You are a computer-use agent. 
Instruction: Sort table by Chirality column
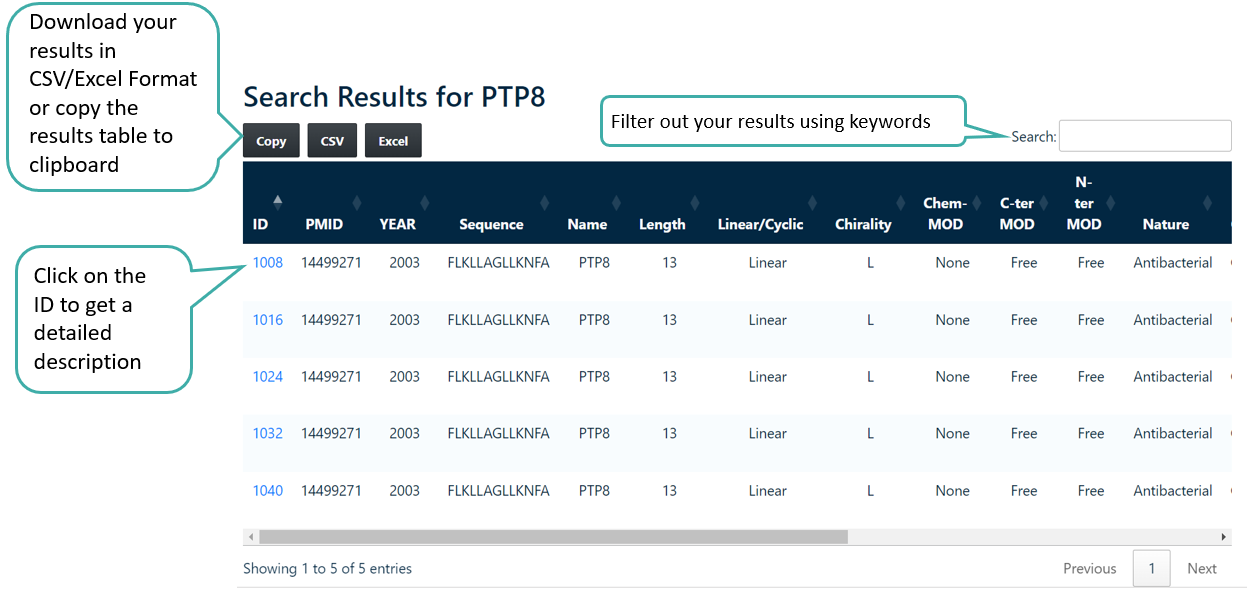coord(863,224)
